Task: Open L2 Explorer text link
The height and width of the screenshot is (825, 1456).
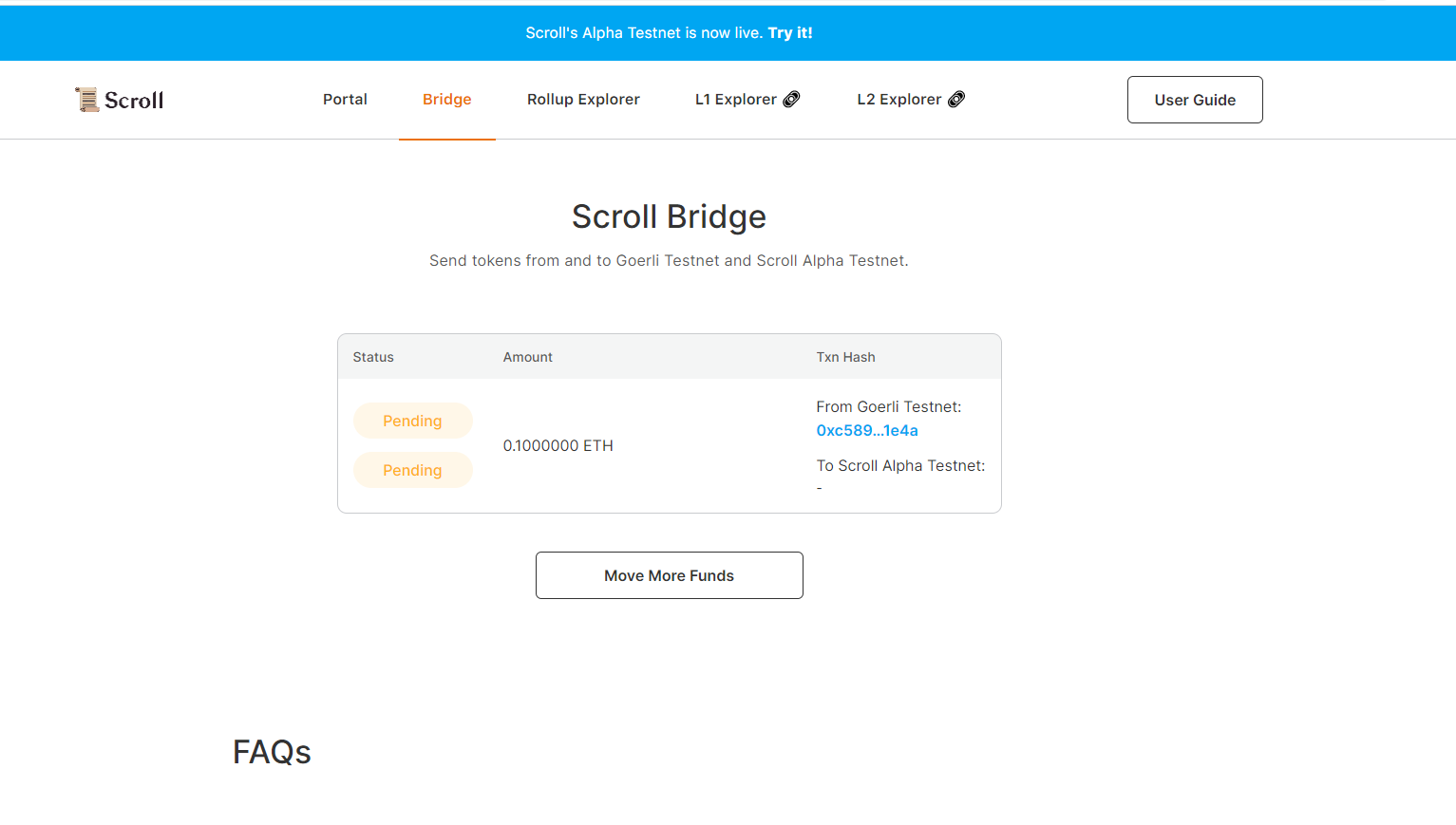Action: [x=899, y=99]
